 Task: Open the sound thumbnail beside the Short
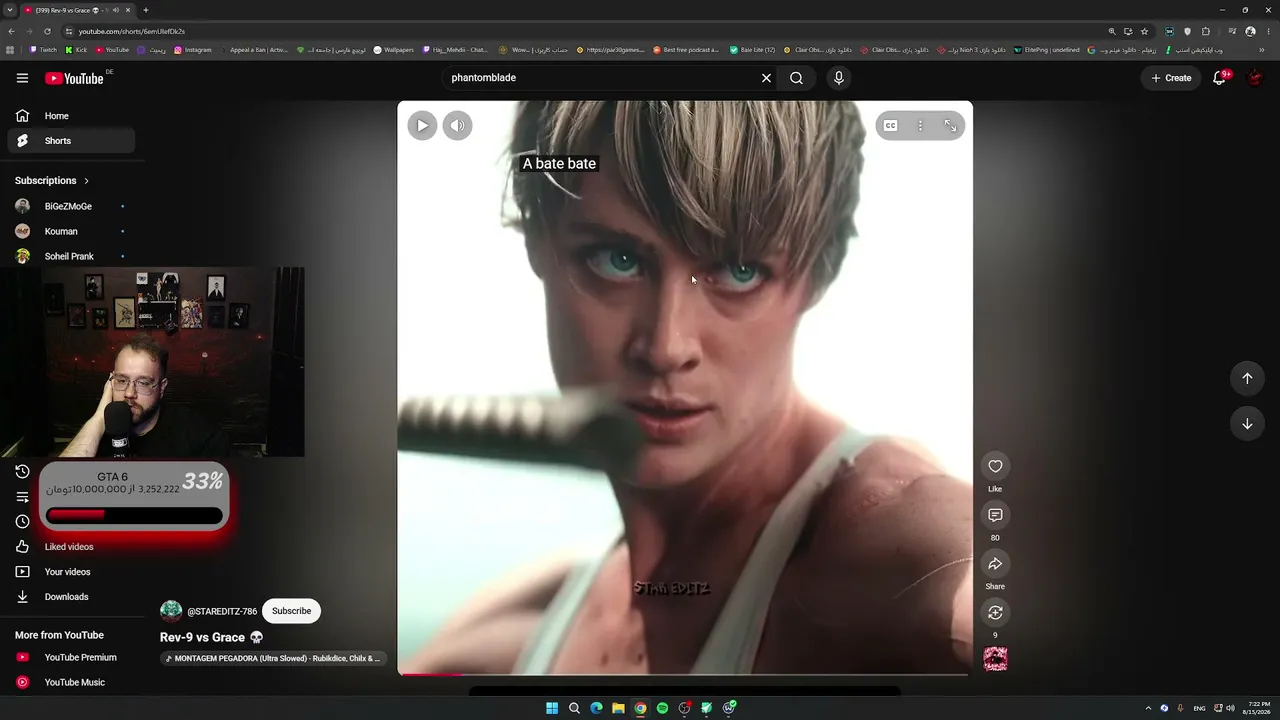(x=995, y=659)
